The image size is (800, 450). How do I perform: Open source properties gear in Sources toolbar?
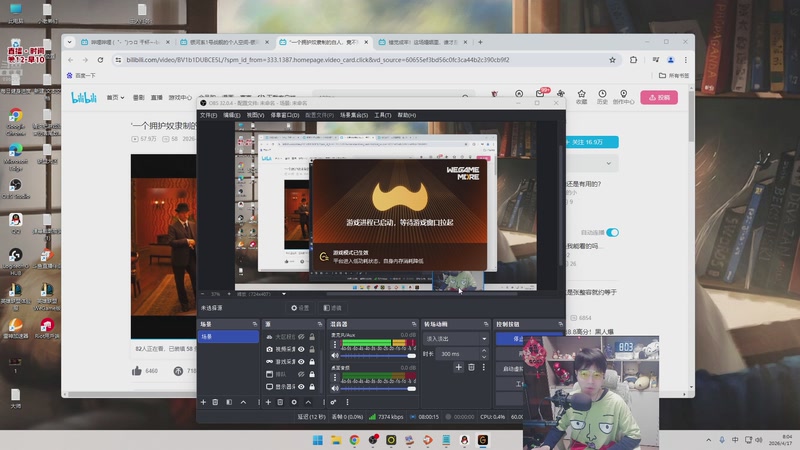click(294, 402)
